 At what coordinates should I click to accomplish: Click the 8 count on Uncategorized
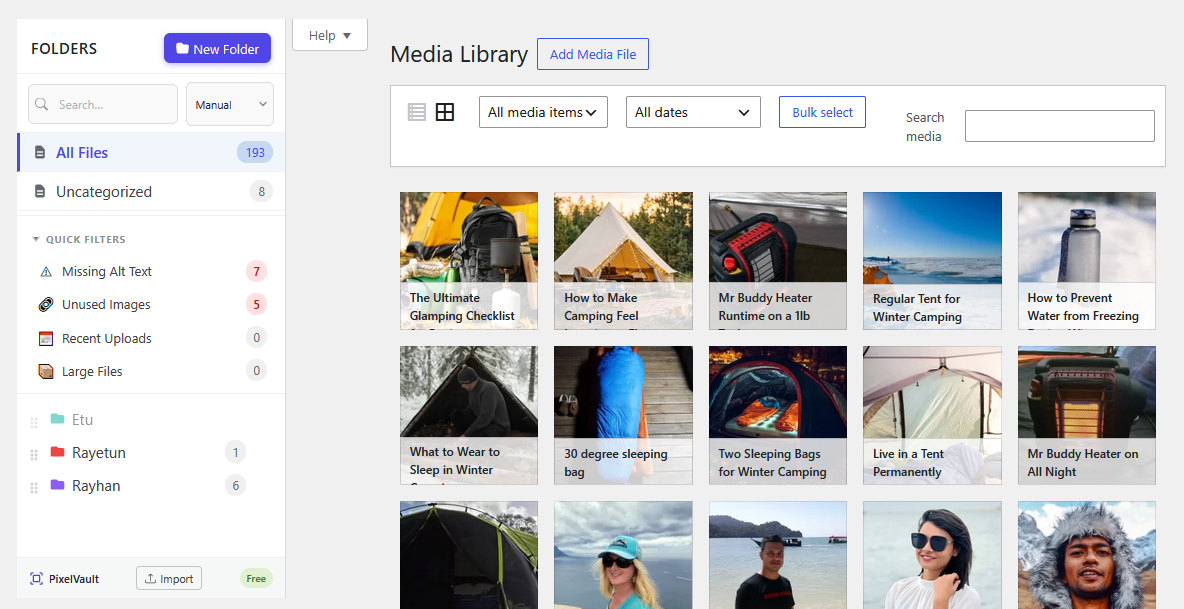coord(261,192)
